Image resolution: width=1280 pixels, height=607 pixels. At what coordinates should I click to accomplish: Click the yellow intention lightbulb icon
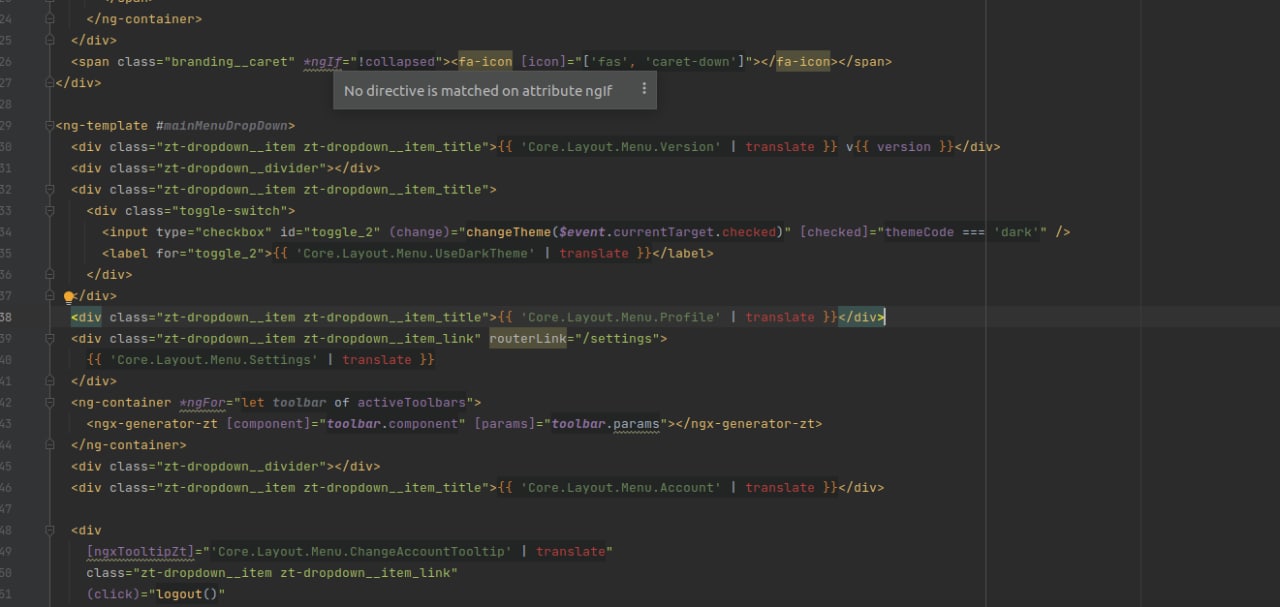coord(69,296)
